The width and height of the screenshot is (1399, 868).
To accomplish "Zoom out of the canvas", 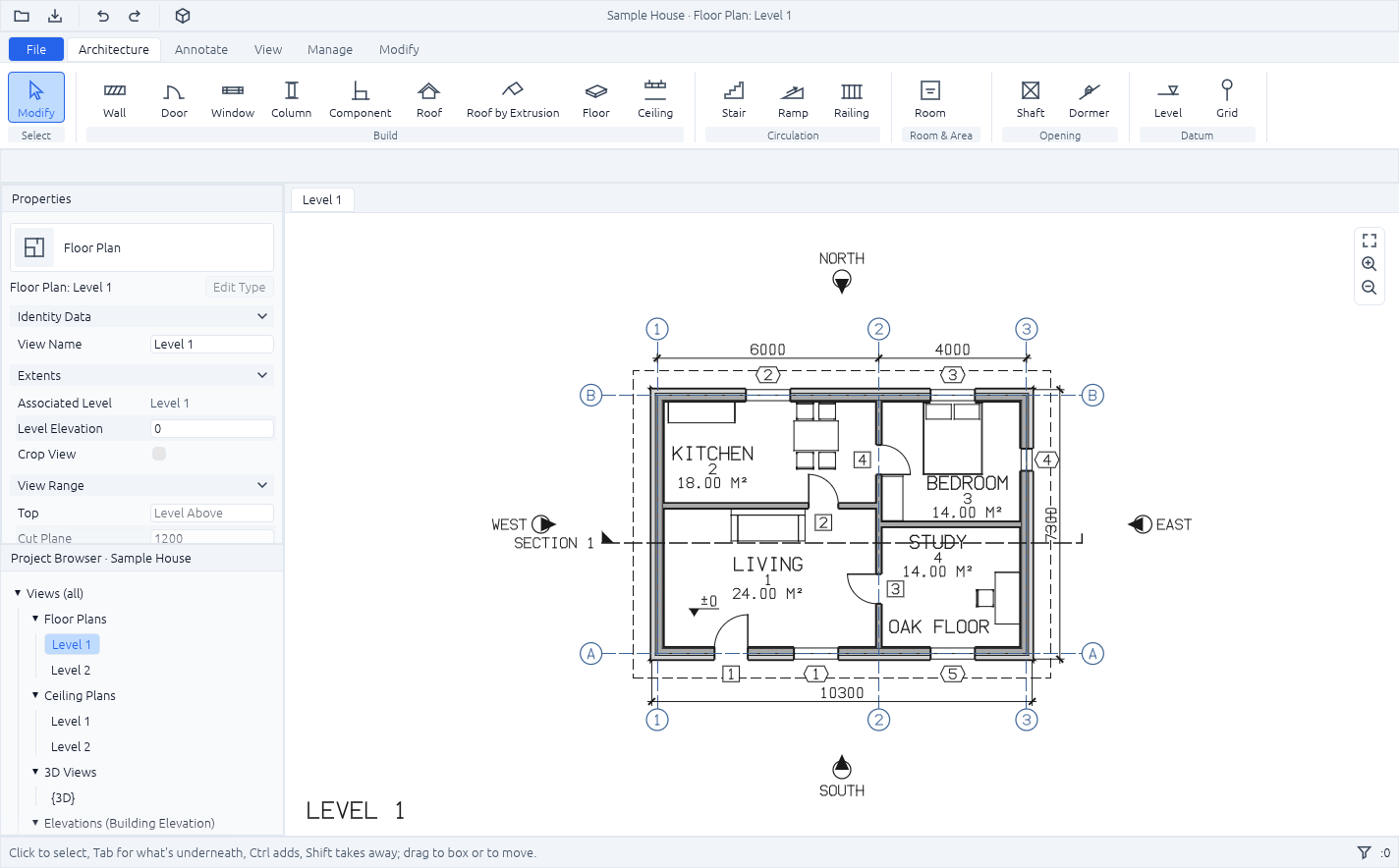I will click(1370, 288).
